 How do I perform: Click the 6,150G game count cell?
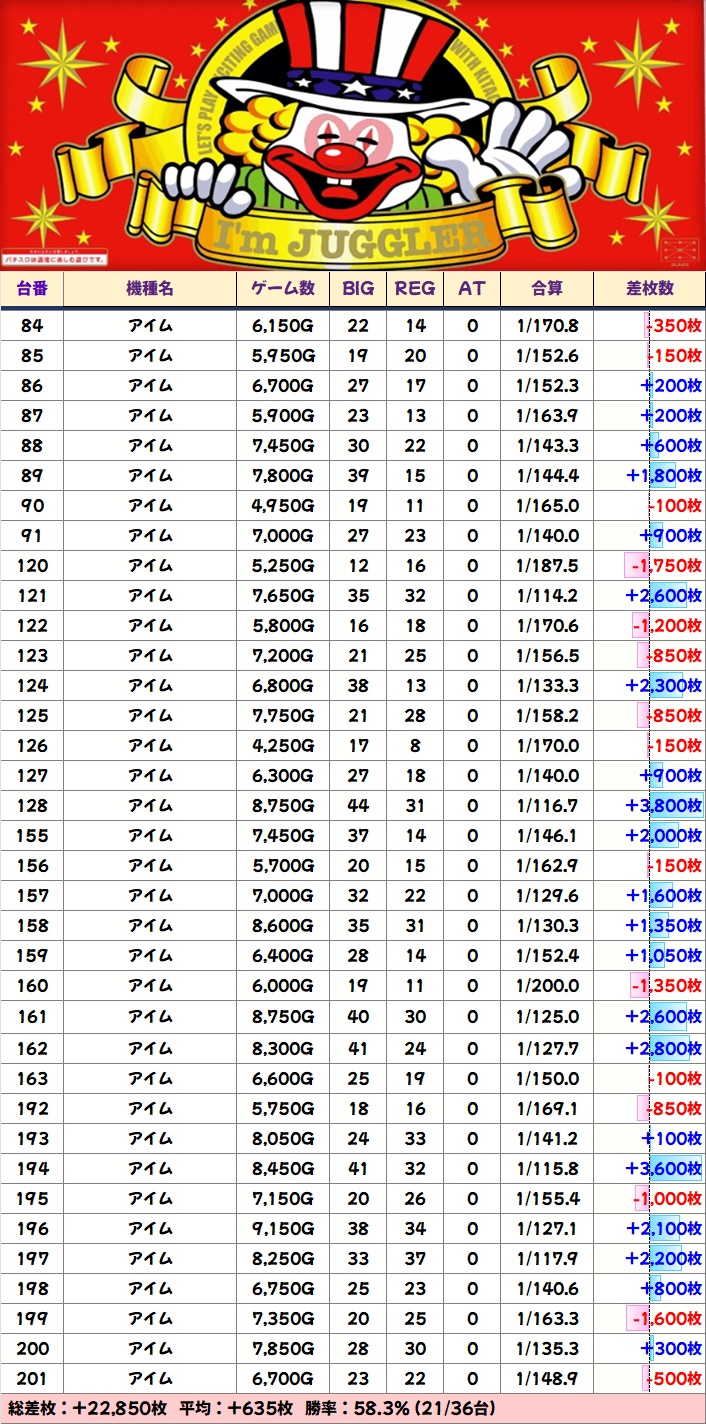283,326
